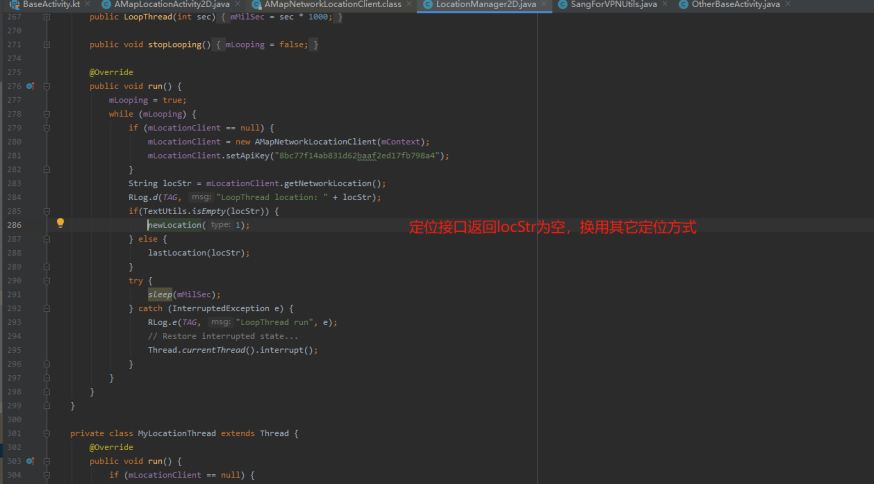Collapse the MyLocationThread class at line 301

click(x=47, y=433)
